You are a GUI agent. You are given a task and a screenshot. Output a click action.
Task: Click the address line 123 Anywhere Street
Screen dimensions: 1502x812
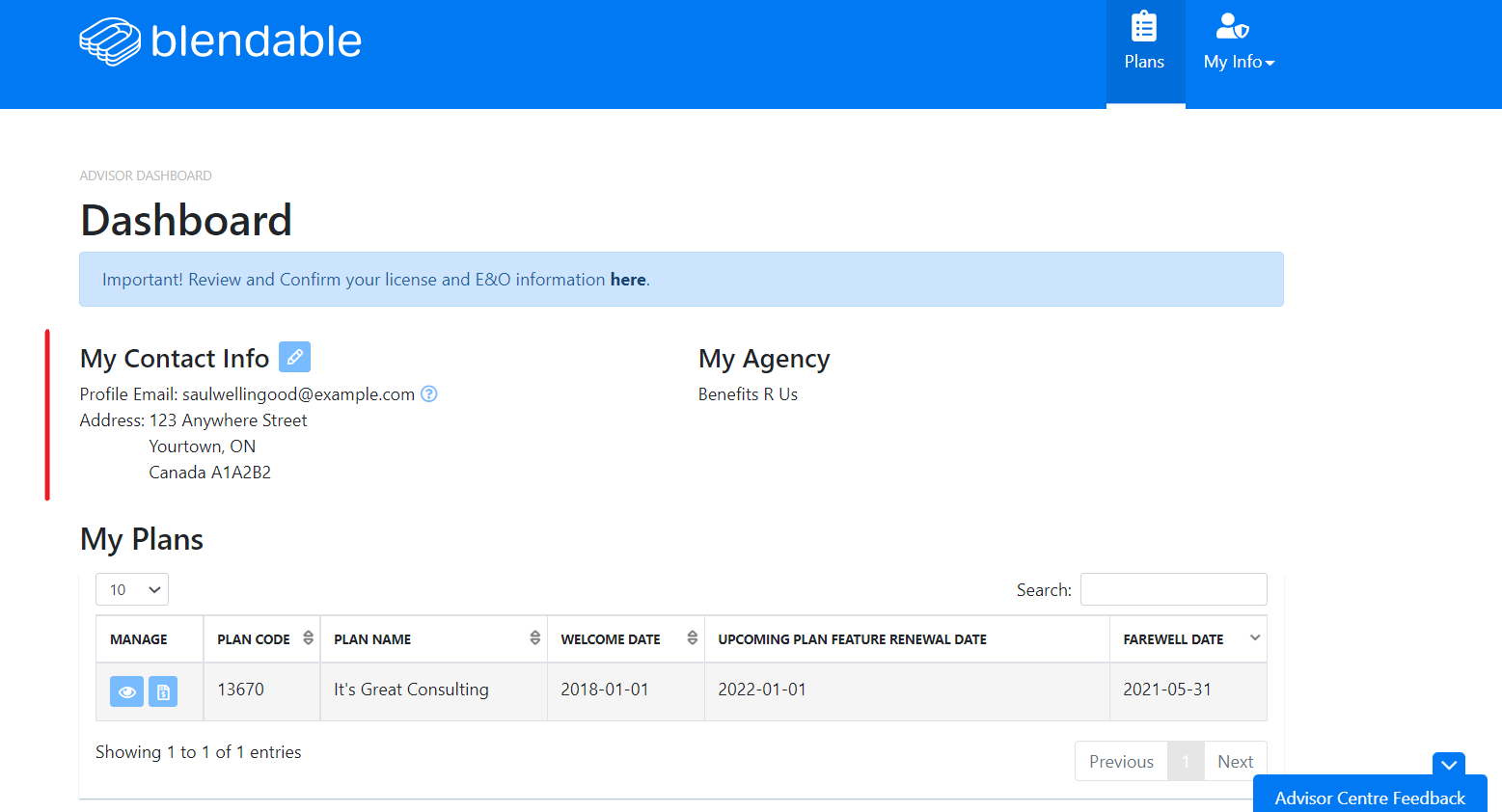point(228,420)
